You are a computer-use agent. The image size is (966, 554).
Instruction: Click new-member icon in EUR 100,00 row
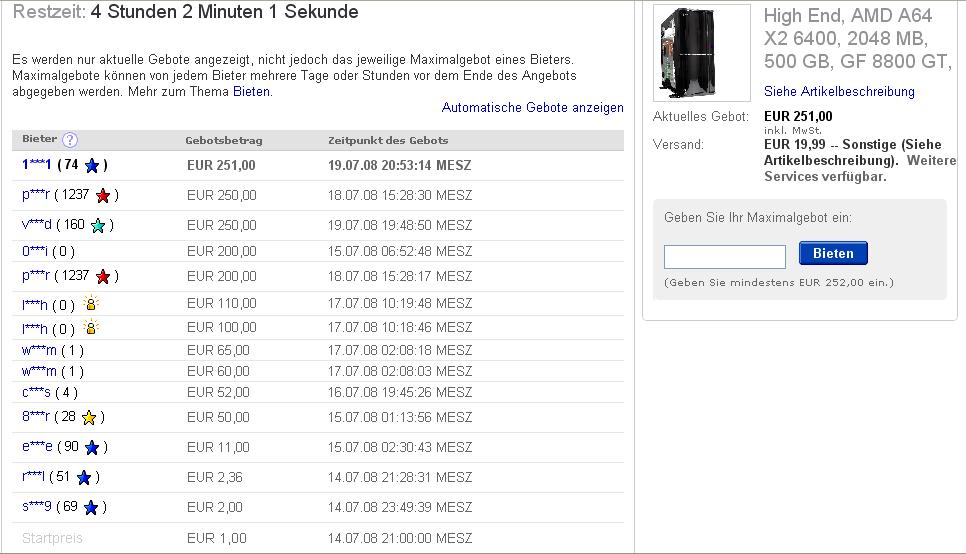point(91,327)
